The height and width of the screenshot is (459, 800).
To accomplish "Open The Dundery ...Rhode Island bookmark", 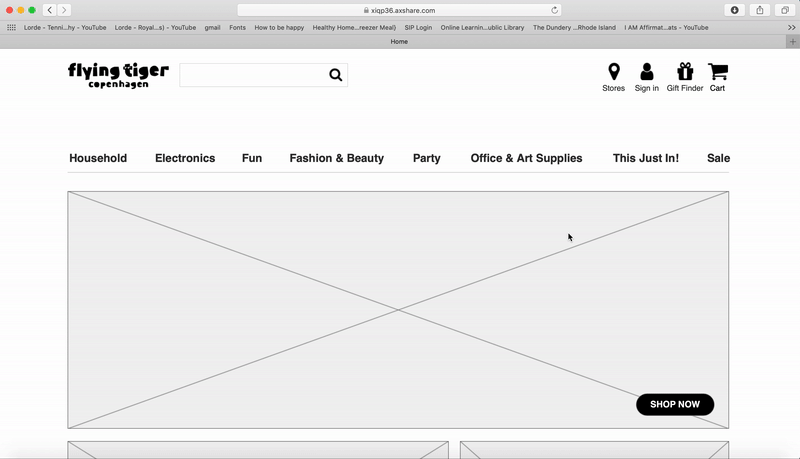I will 574,28.
